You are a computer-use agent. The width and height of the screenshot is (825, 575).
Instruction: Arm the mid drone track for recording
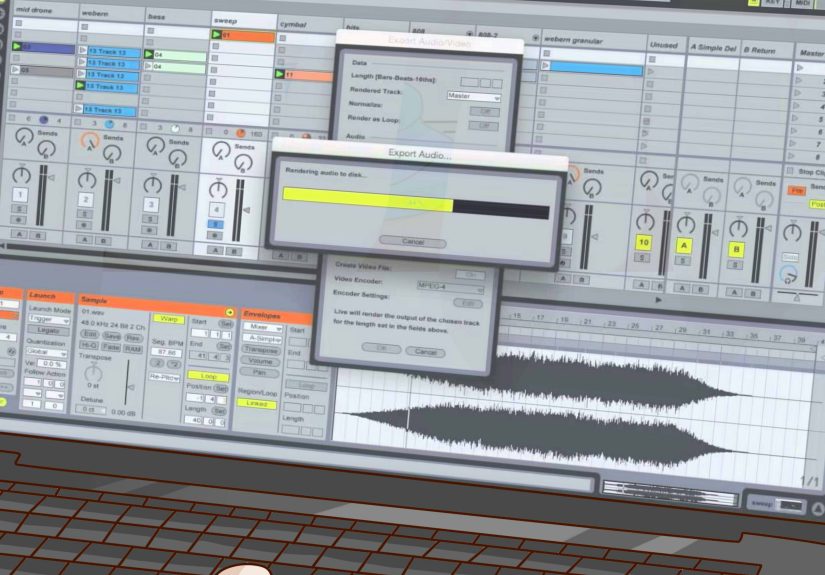19,220
